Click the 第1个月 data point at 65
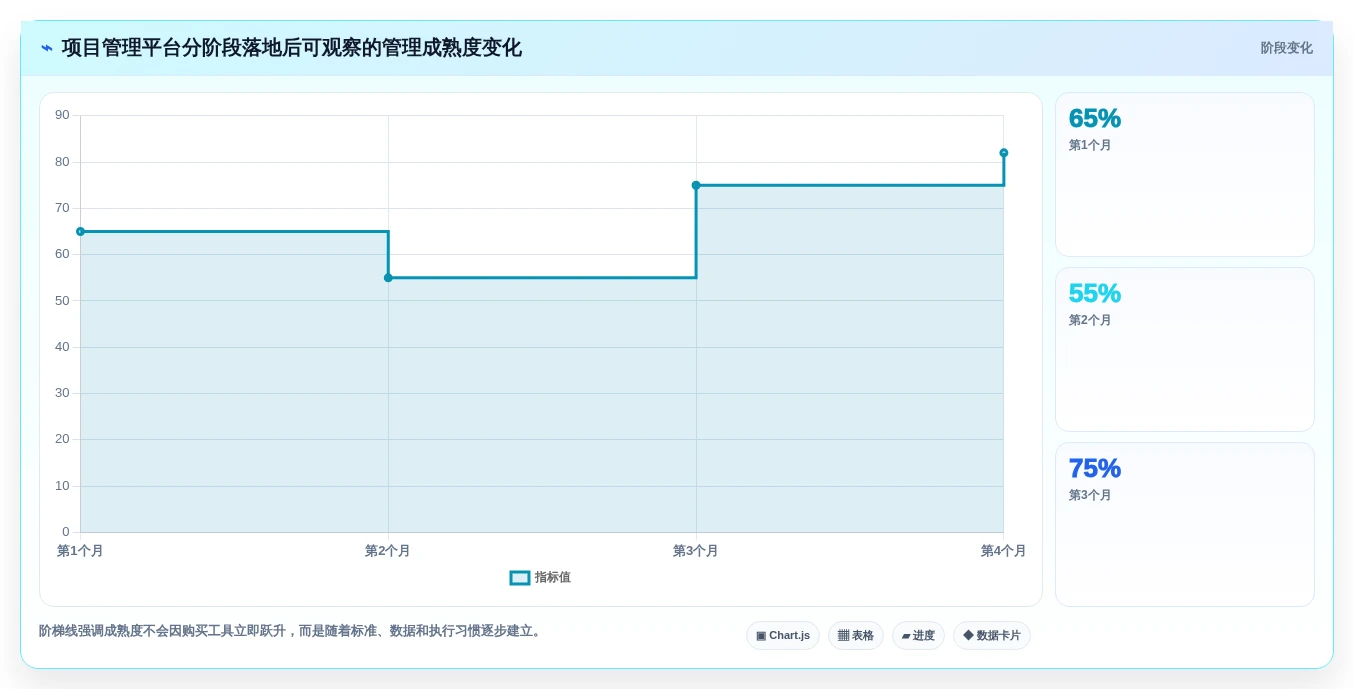Screen dimensions: 1354x689 (81, 232)
